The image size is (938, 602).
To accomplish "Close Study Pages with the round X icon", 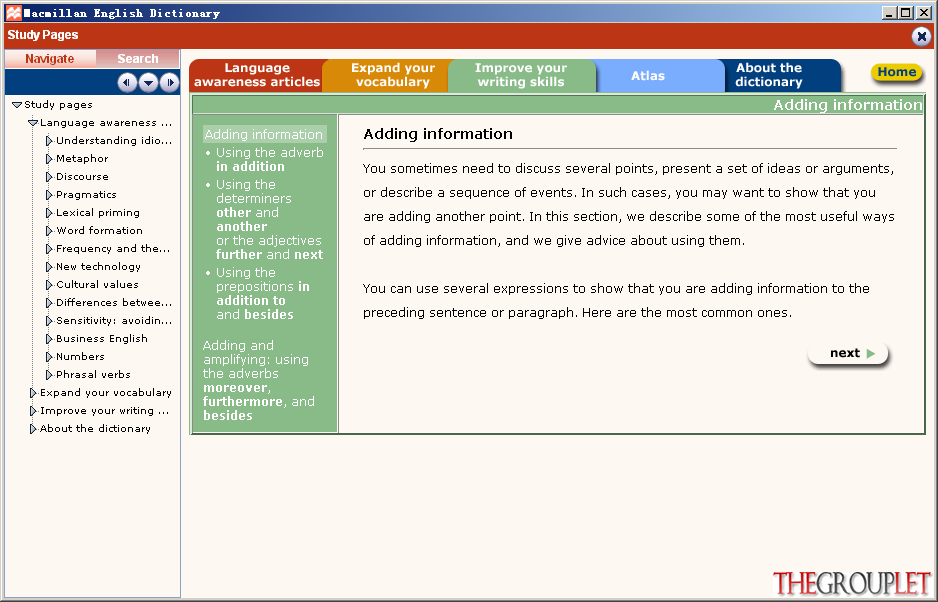I will coord(922,37).
